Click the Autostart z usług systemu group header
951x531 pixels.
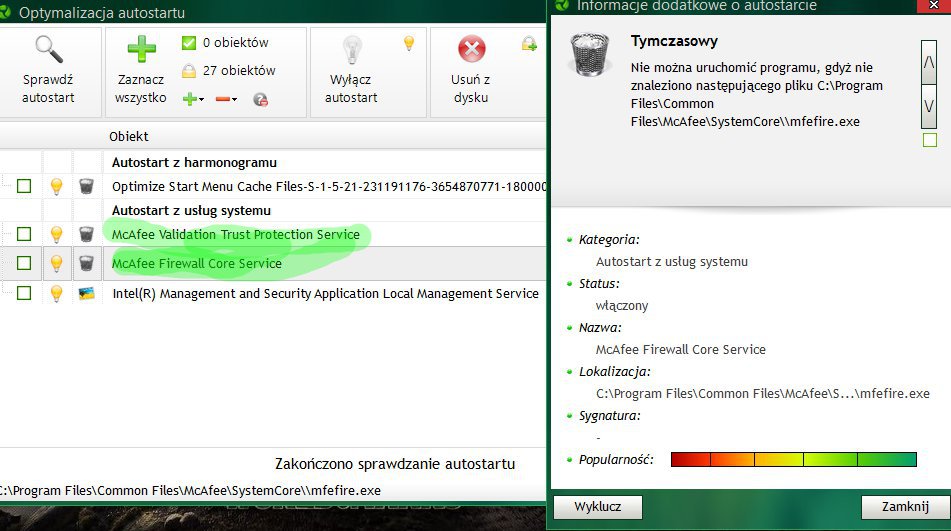191,210
